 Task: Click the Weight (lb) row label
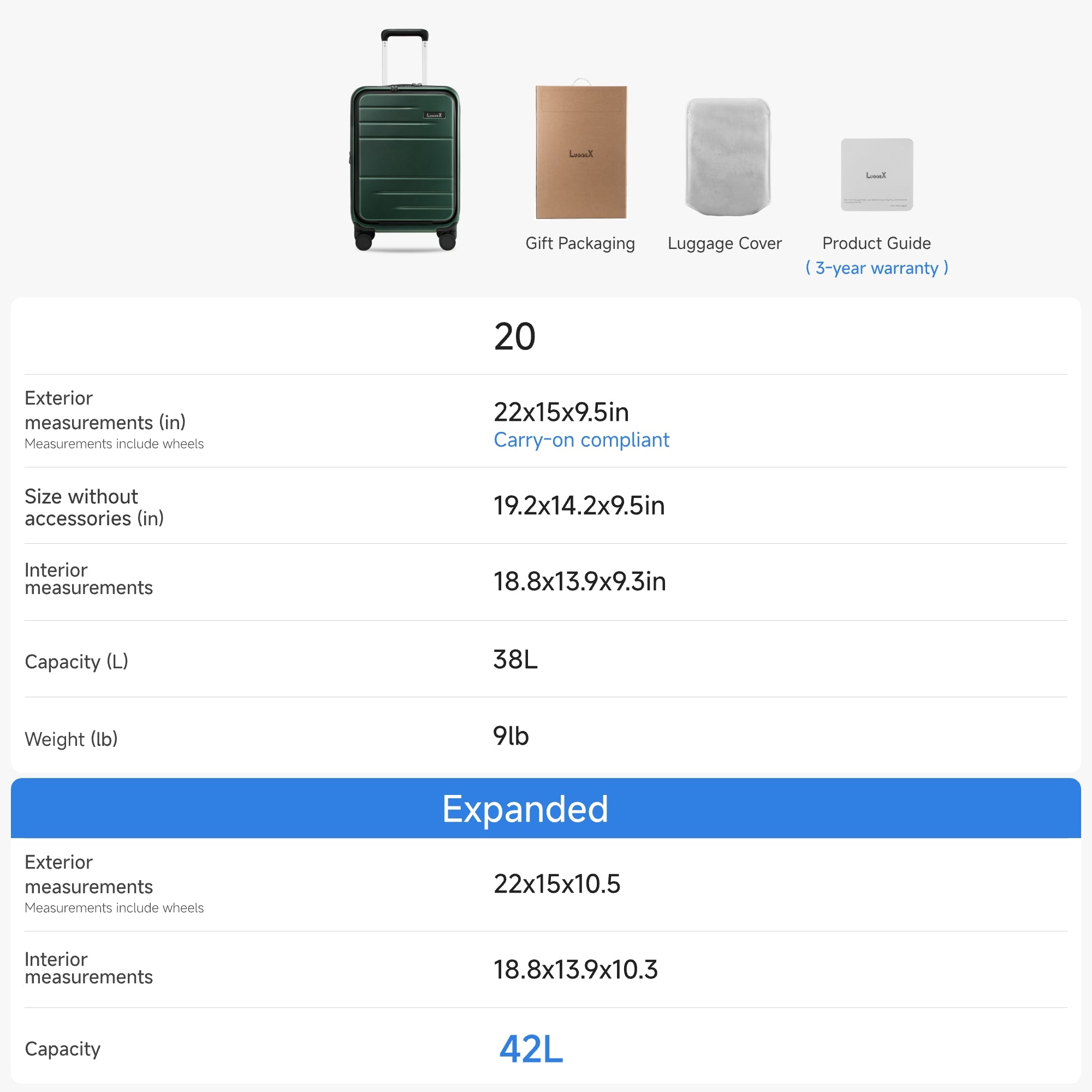click(x=70, y=739)
